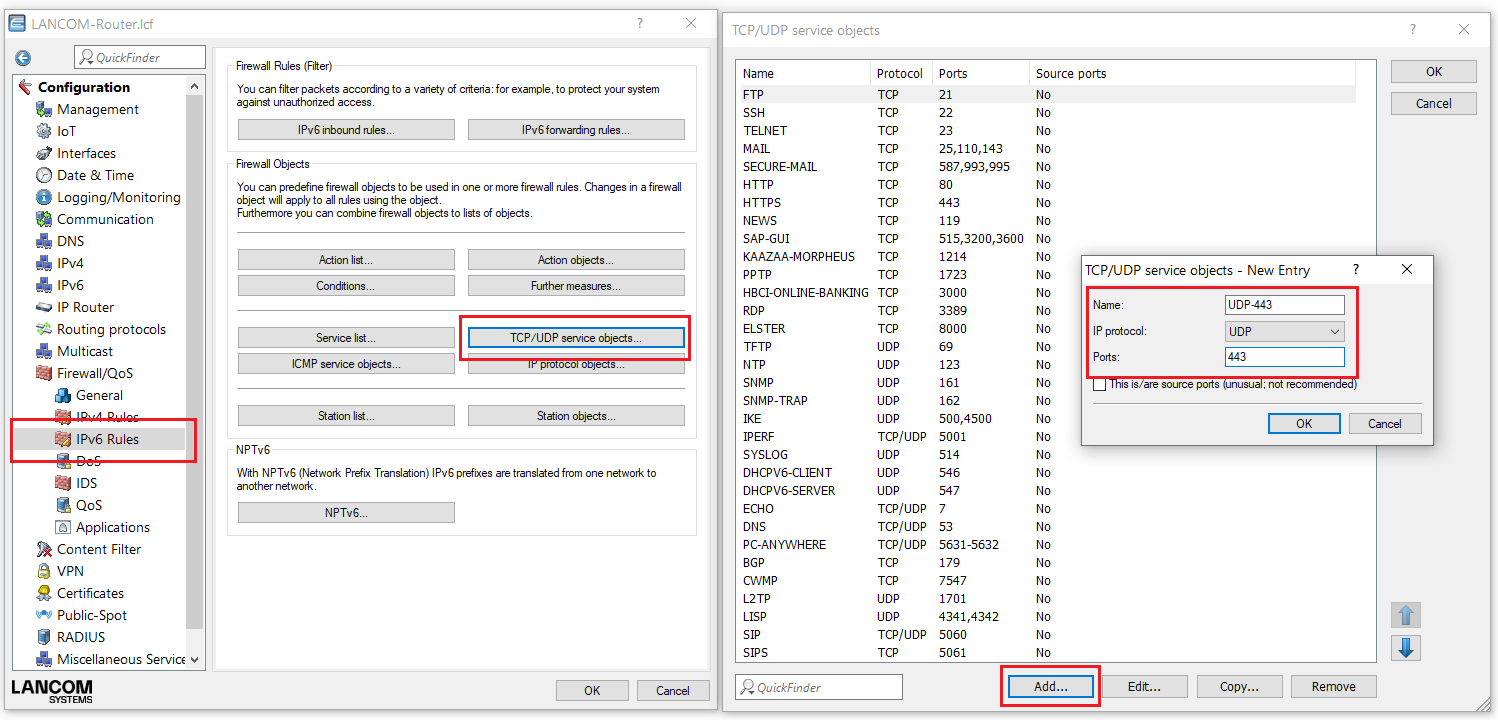Viewport: 1498px width, 720px height.
Task: Click the Content Filter icon
Action: coord(43,549)
